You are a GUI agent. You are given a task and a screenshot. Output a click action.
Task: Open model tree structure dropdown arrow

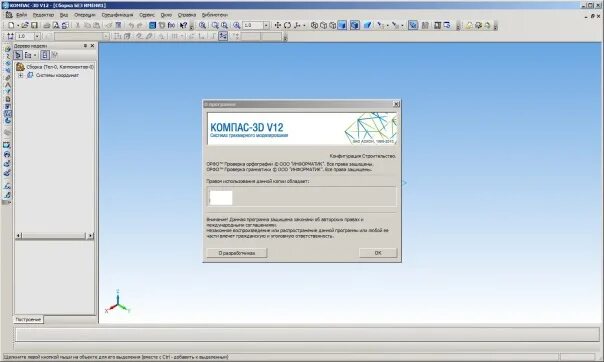[35, 55]
